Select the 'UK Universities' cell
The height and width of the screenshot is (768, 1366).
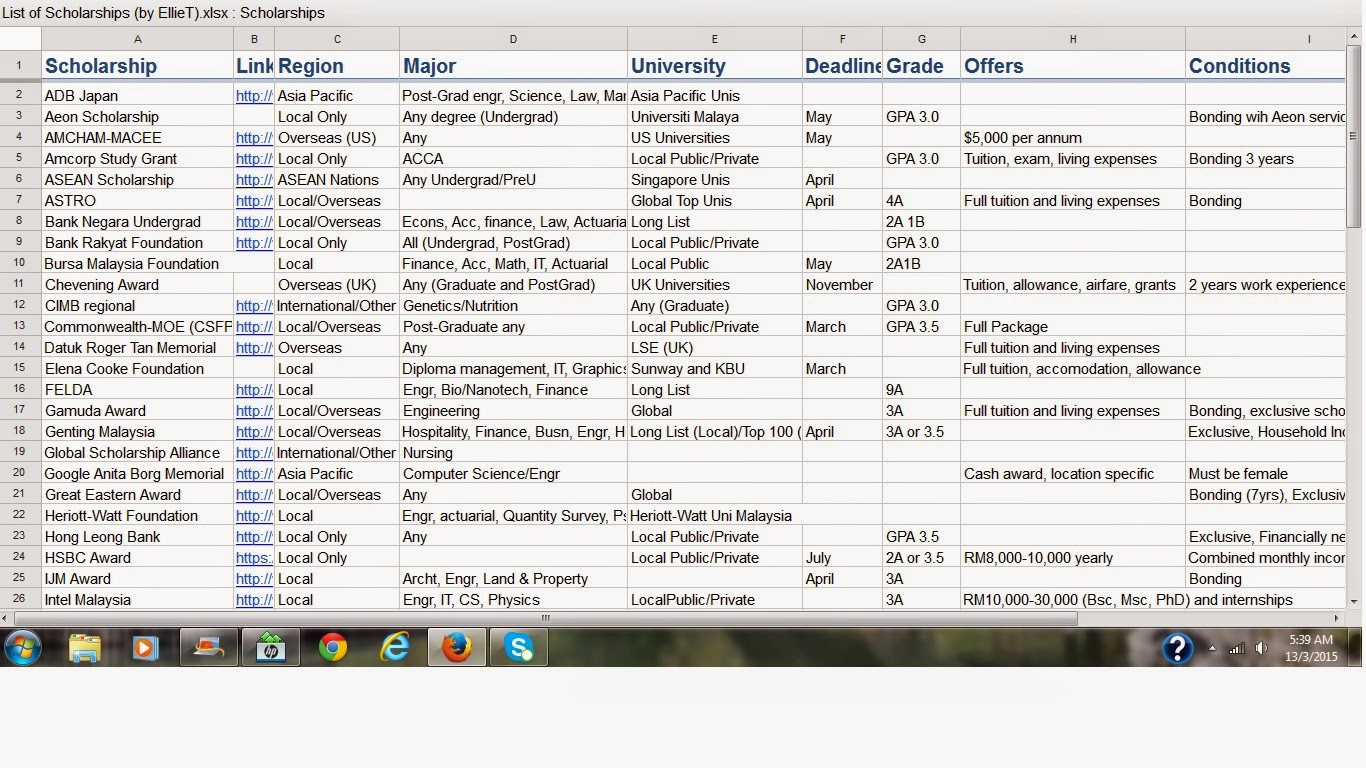click(x=715, y=285)
